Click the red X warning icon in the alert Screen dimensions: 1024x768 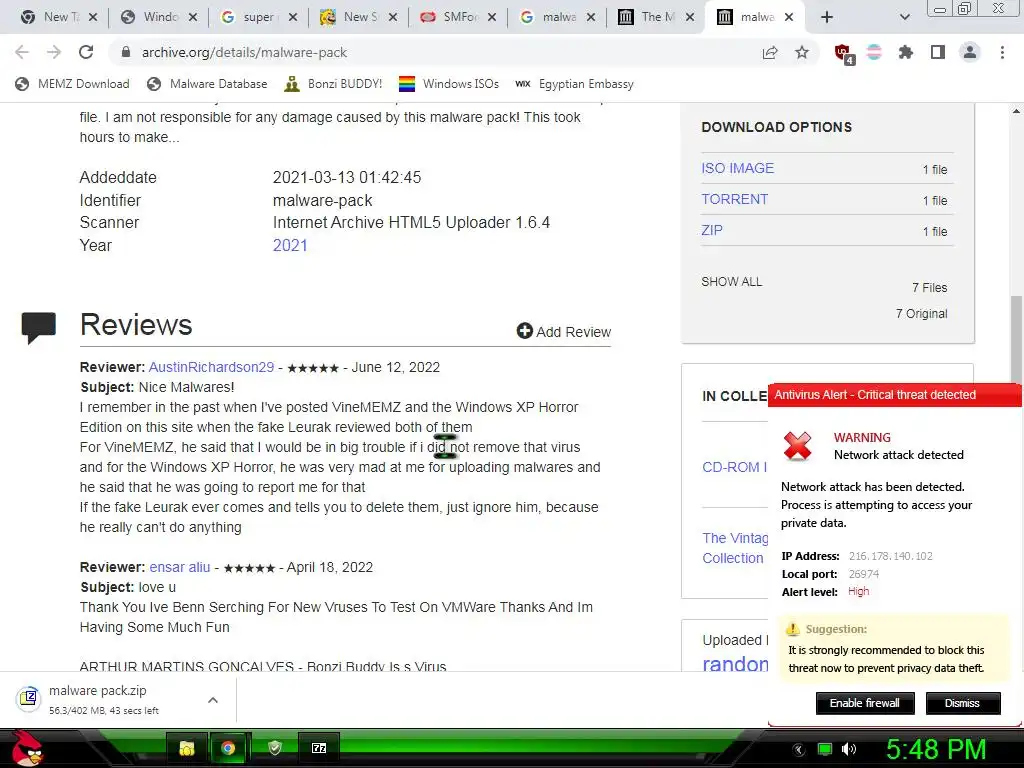pyautogui.click(x=797, y=446)
